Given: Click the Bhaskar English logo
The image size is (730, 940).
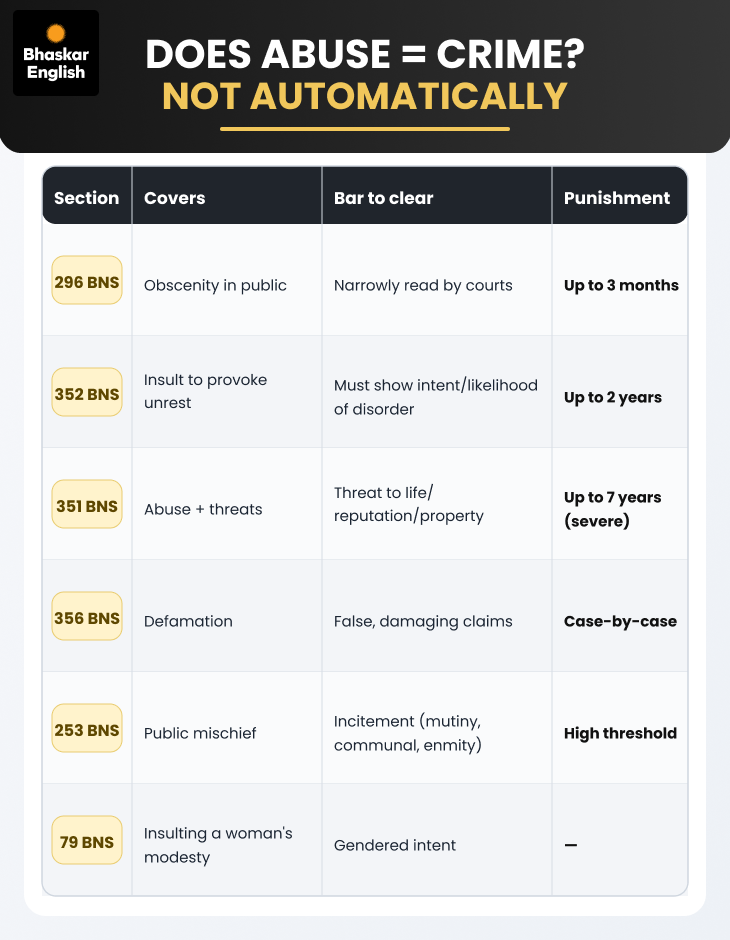Looking at the screenshot, I should pos(56,53).
